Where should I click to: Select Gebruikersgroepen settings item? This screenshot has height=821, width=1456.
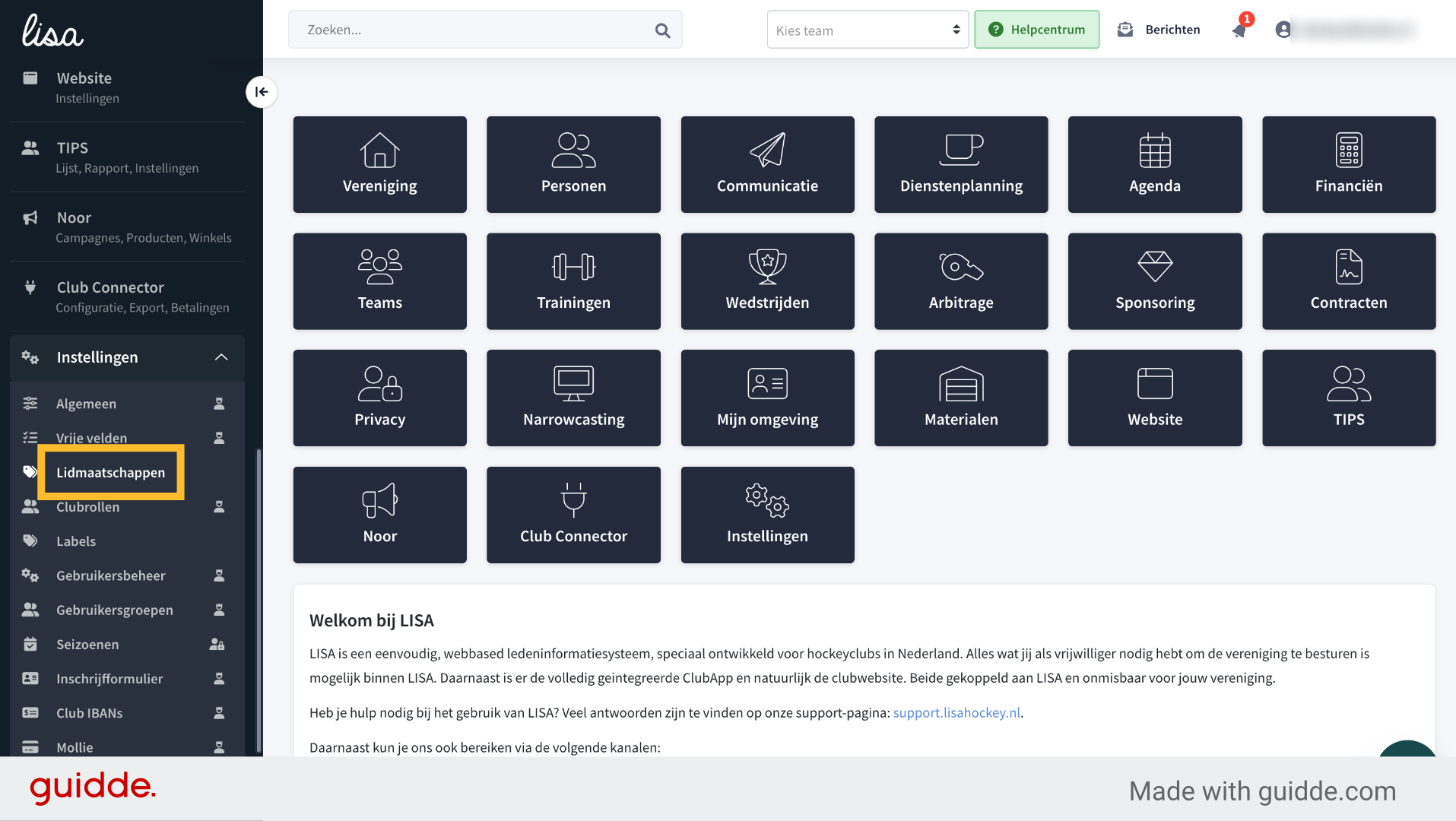pos(127,610)
